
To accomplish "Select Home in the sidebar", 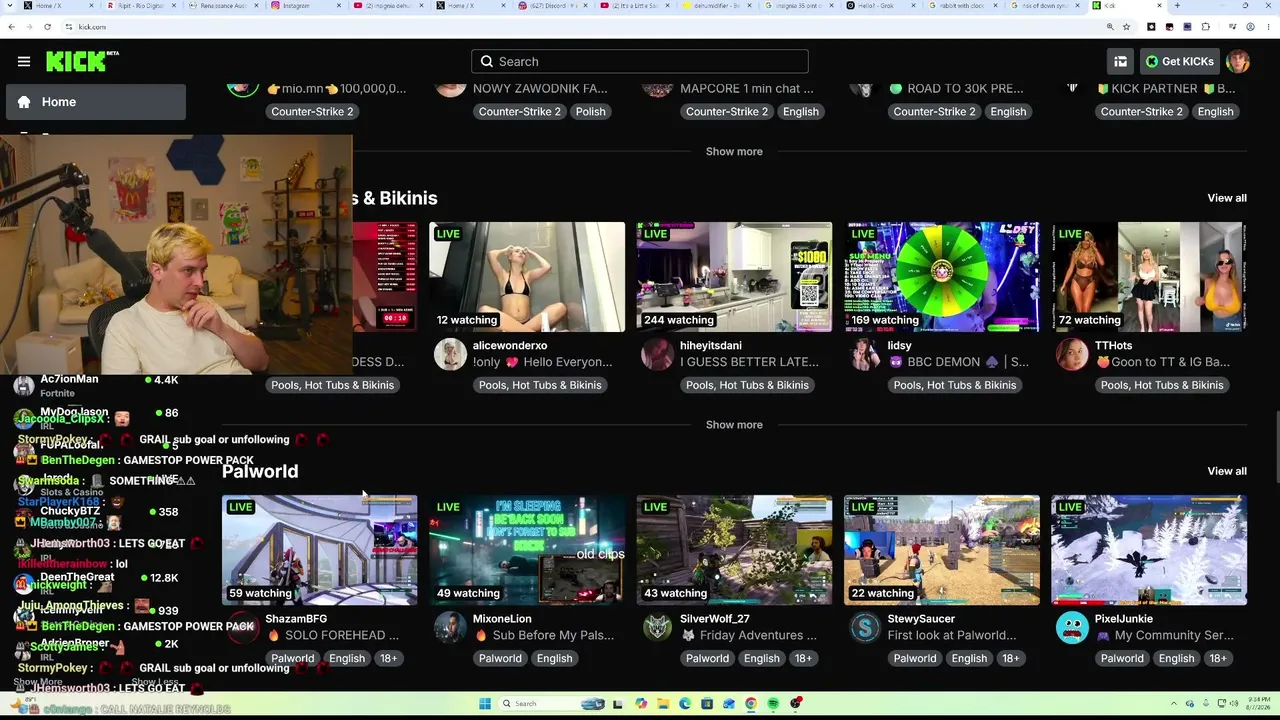I will click(95, 102).
